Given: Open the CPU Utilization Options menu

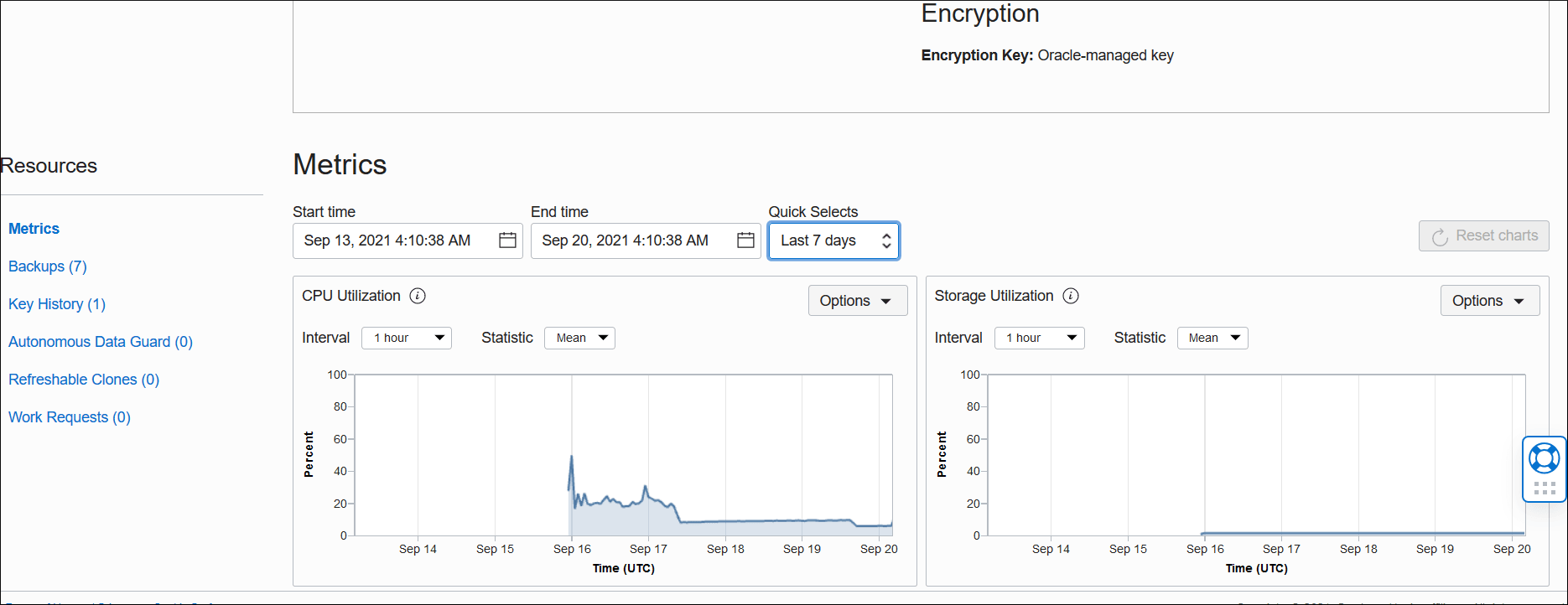Looking at the screenshot, I should point(857,301).
